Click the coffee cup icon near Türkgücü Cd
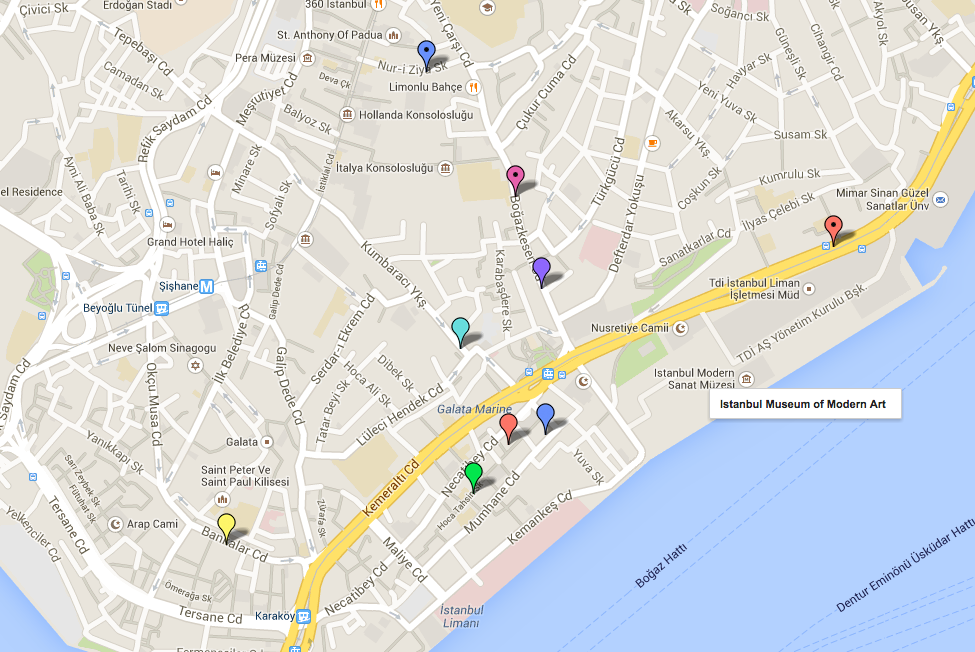The width and height of the screenshot is (975, 652). (x=652, y=143)
